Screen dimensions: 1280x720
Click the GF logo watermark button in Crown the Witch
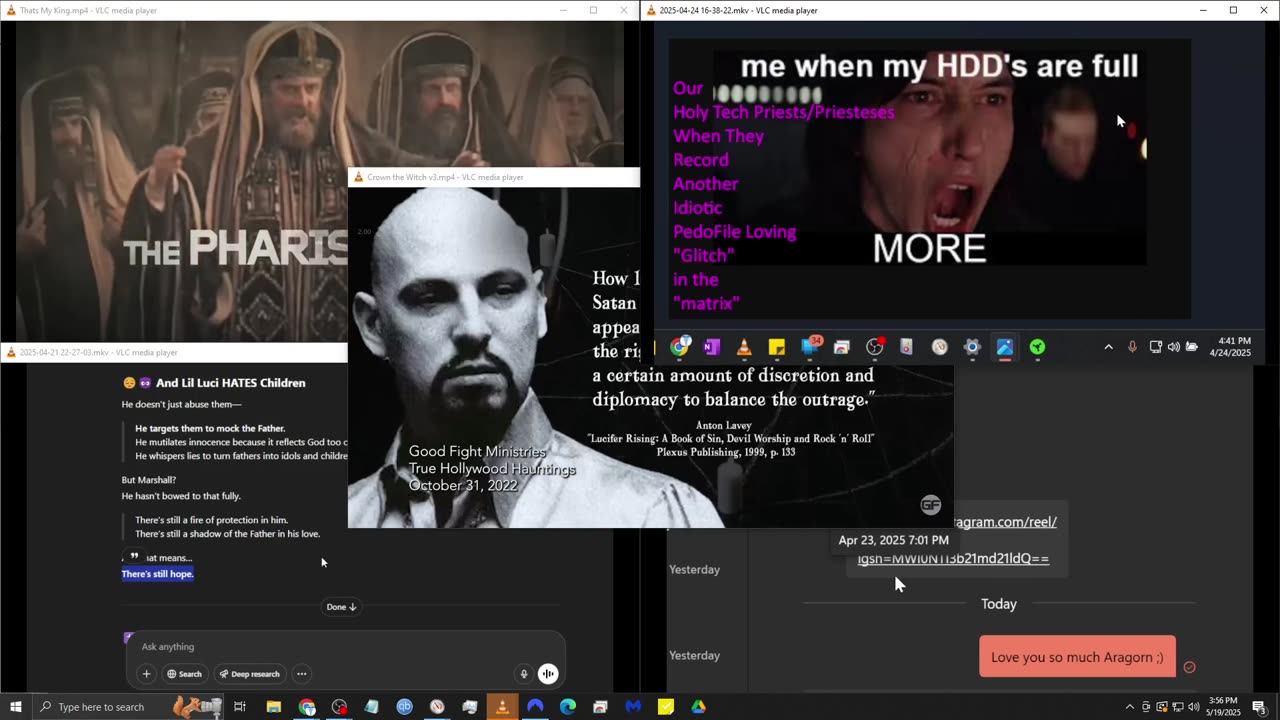[931, 505]
